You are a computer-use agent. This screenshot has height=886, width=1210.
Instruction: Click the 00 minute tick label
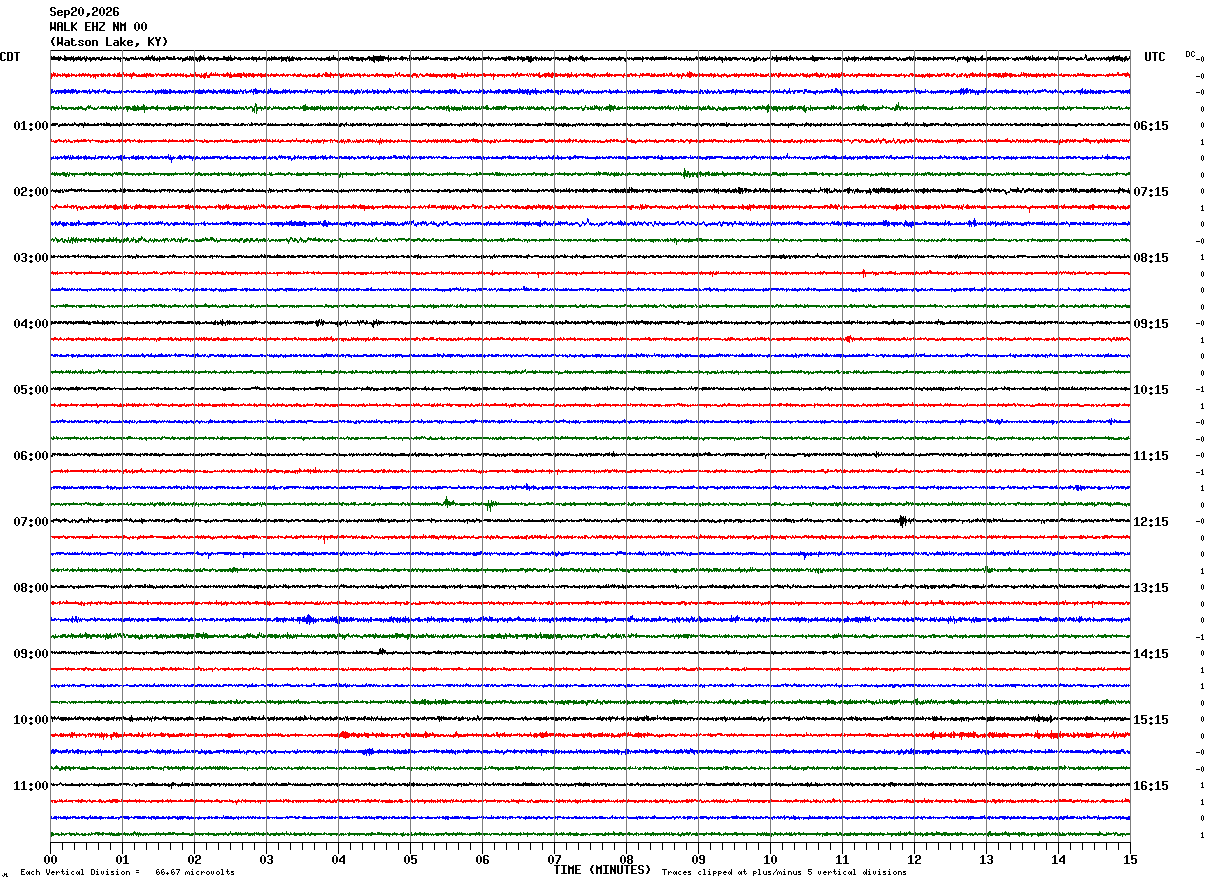point(50,859)
